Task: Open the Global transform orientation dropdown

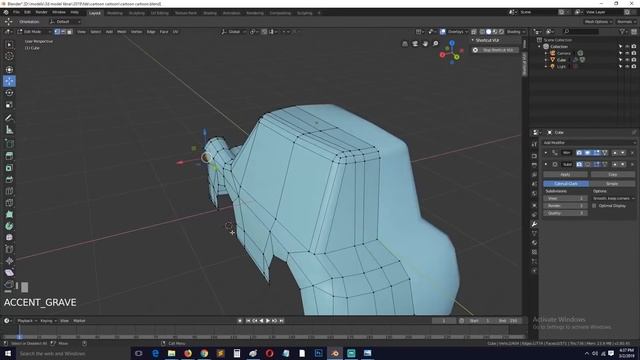Action: click(233, 32)
